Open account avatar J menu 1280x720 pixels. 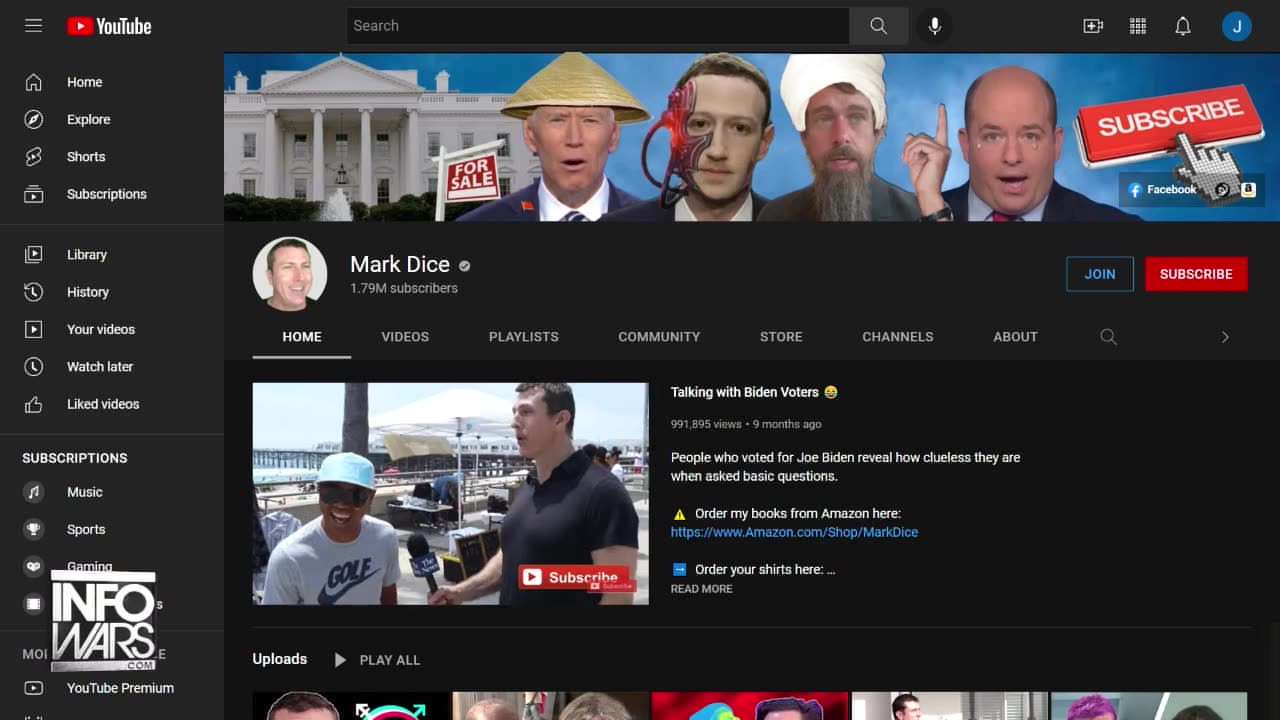(x=1237, y=26)
